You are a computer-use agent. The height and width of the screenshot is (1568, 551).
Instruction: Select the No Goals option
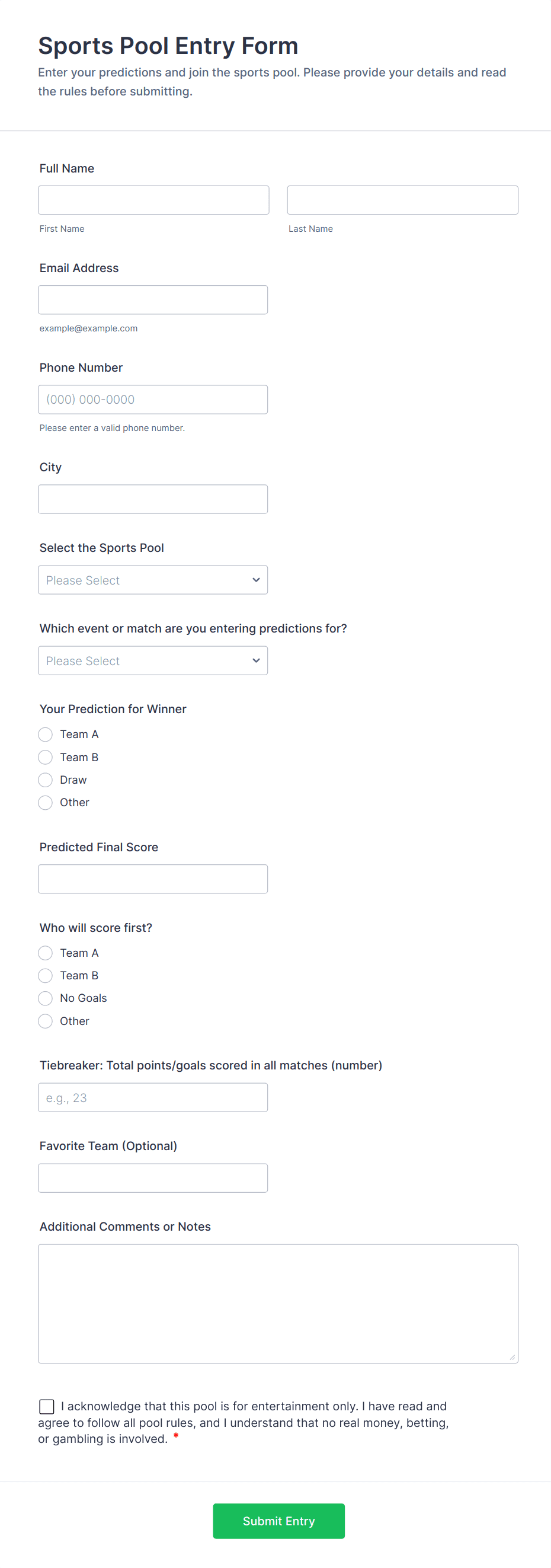pyautogui.click(x=46, y=998)
